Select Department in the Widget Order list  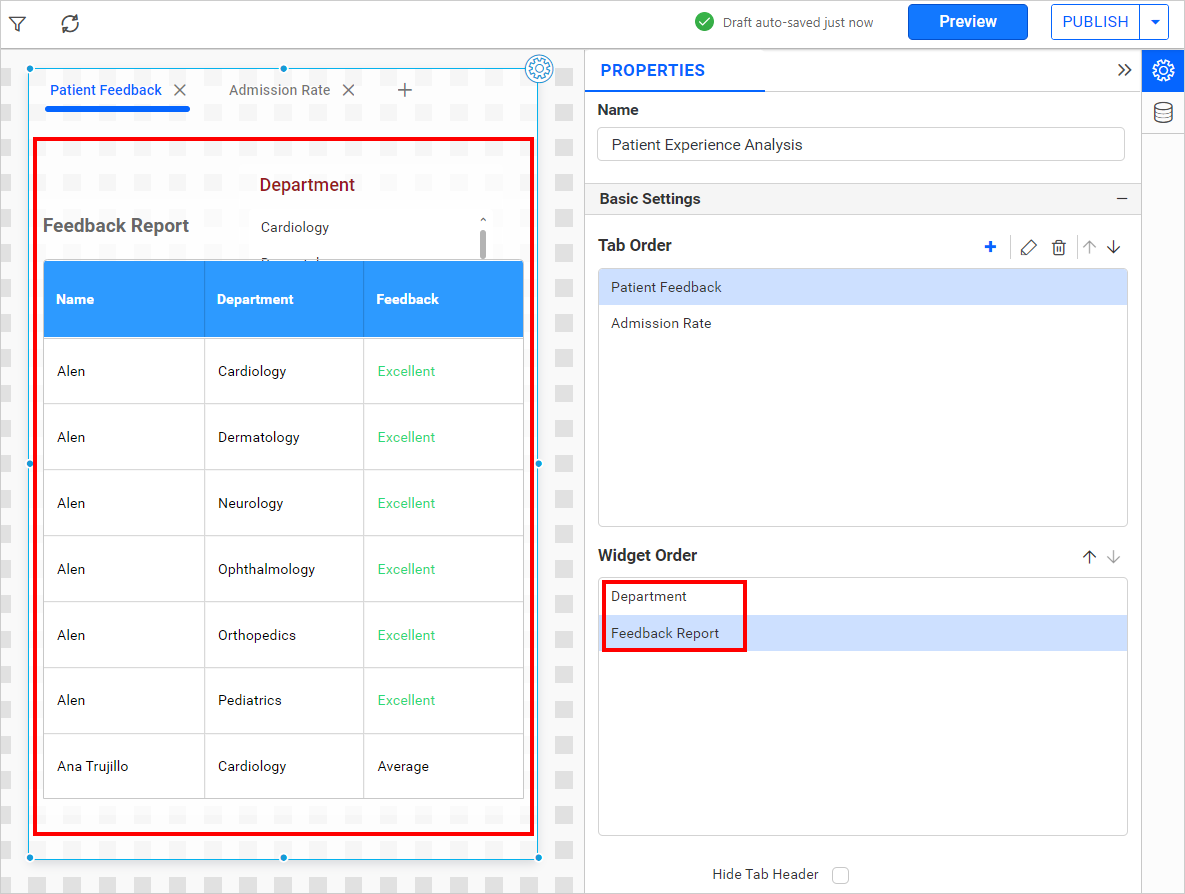pyautogui.click(x=647, y=596)
